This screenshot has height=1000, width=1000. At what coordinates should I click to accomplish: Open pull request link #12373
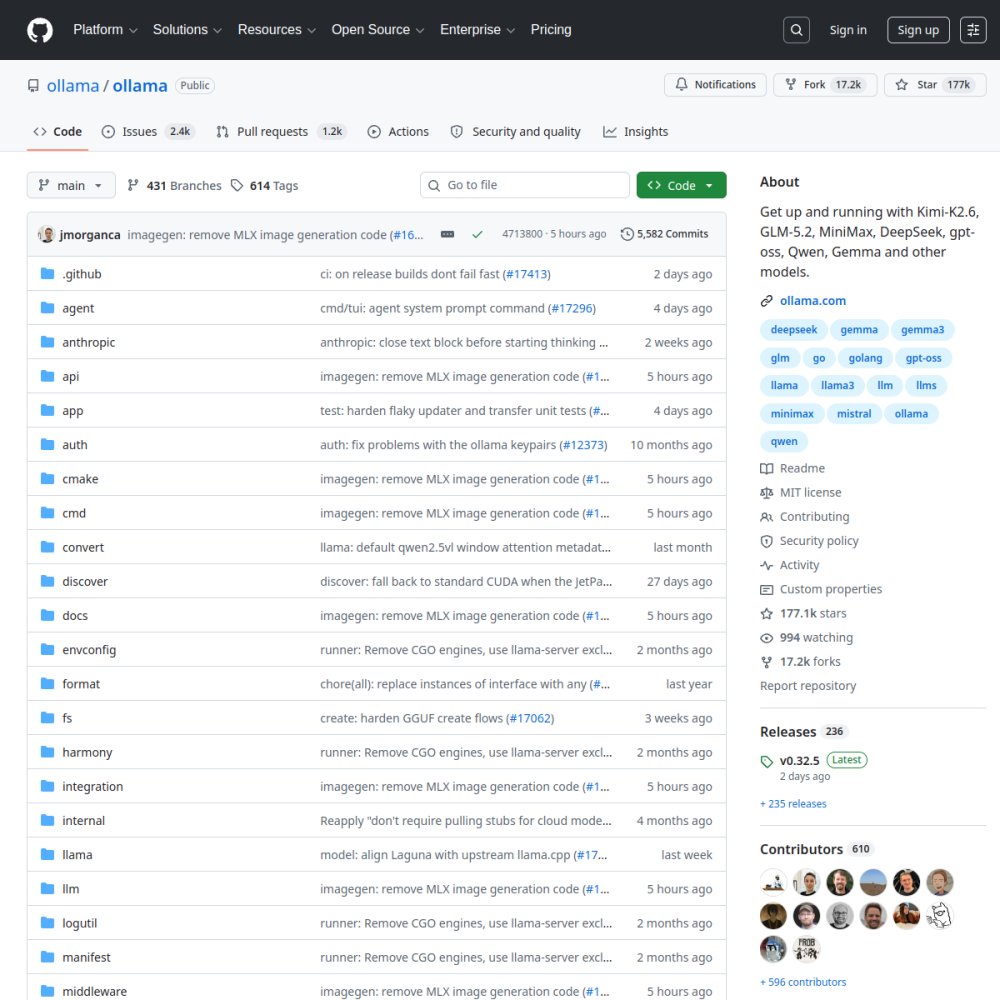[583, 445]
